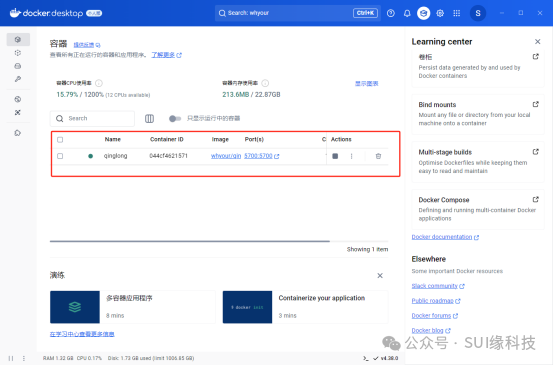Viewport: 554px width, 365px height.
Task: Click the horizontal scrollbar below the container table
Action: pyautogui.click(x=190, y=241)
